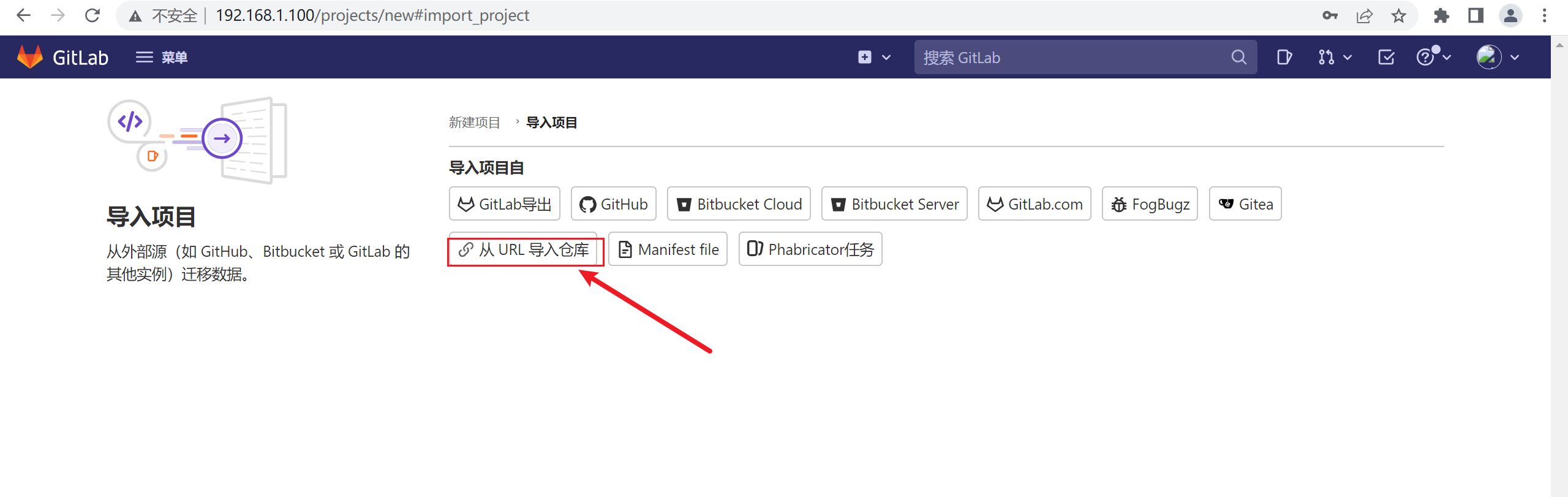The image size is (1568, 497).
Task: Open the saved passwords key icon
Action: click(1330, 16)
